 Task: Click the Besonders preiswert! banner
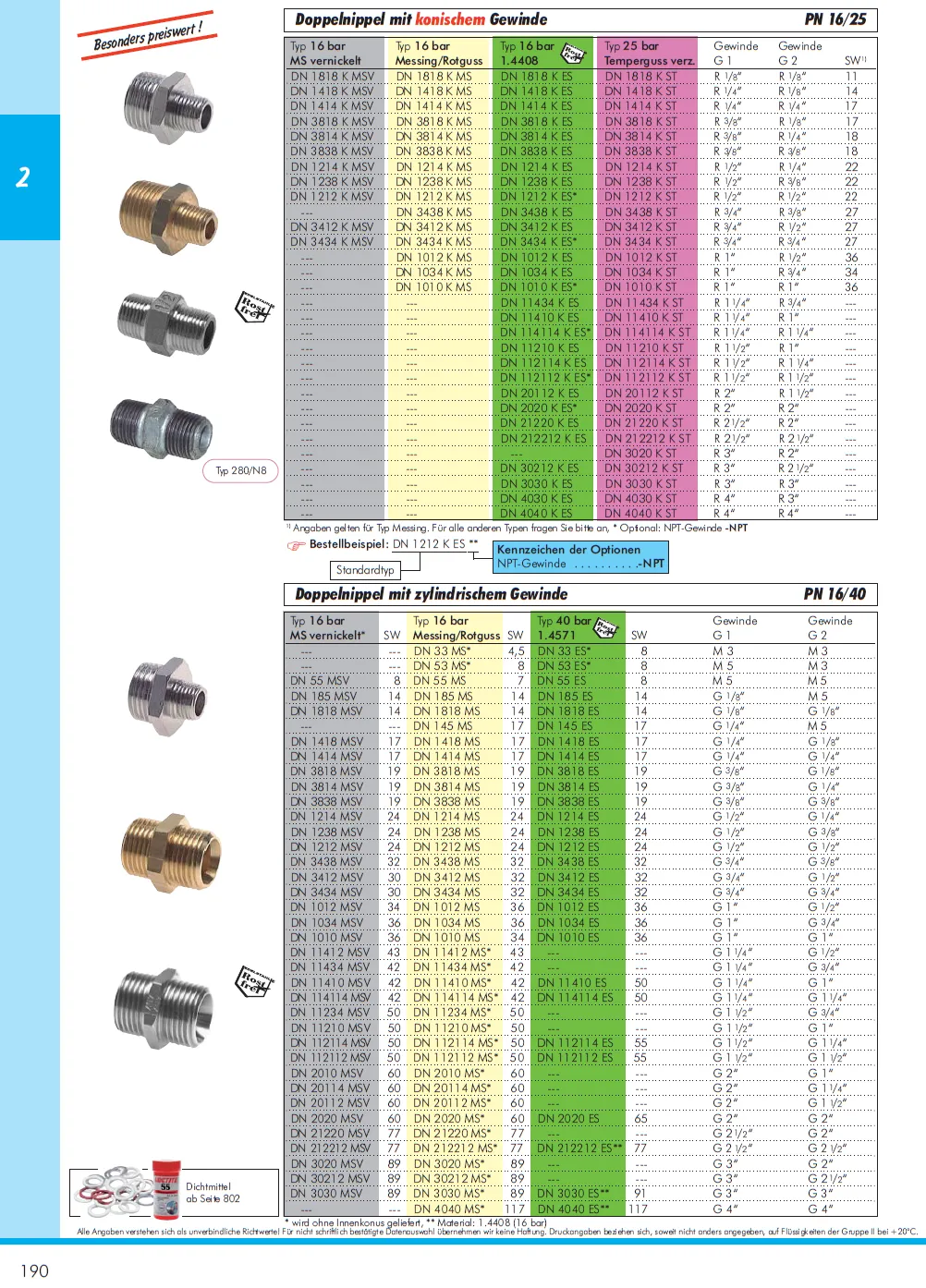pos(148,36)
